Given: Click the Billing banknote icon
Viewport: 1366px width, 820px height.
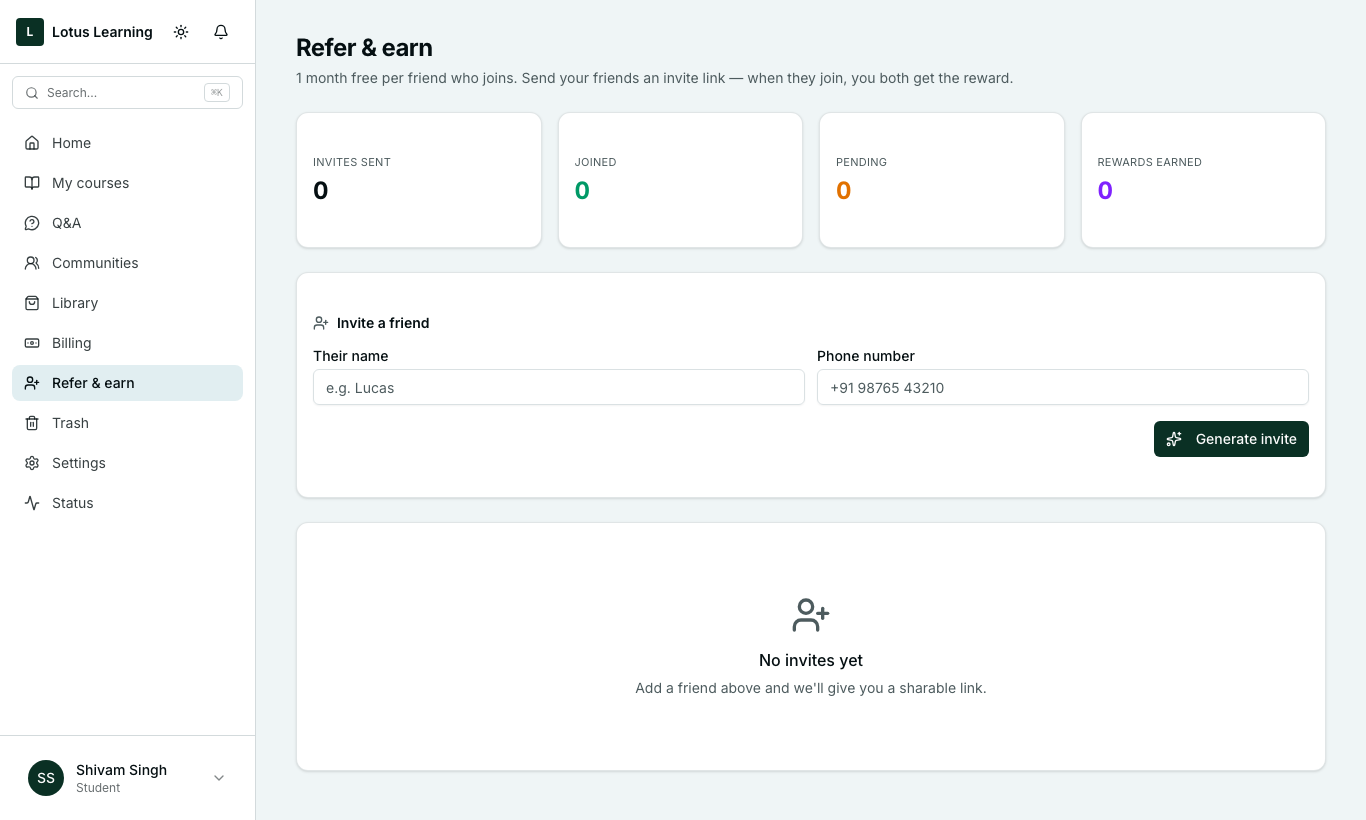Looking at the screenshot, I should click(32, 343).
